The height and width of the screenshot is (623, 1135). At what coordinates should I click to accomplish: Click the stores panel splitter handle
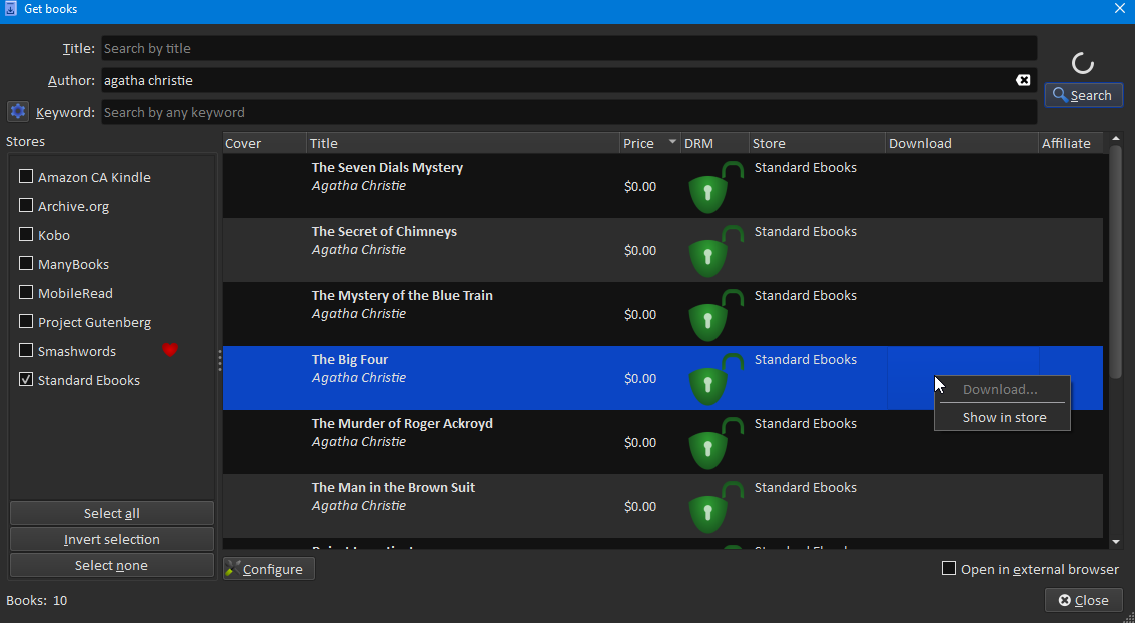[219, 360]
